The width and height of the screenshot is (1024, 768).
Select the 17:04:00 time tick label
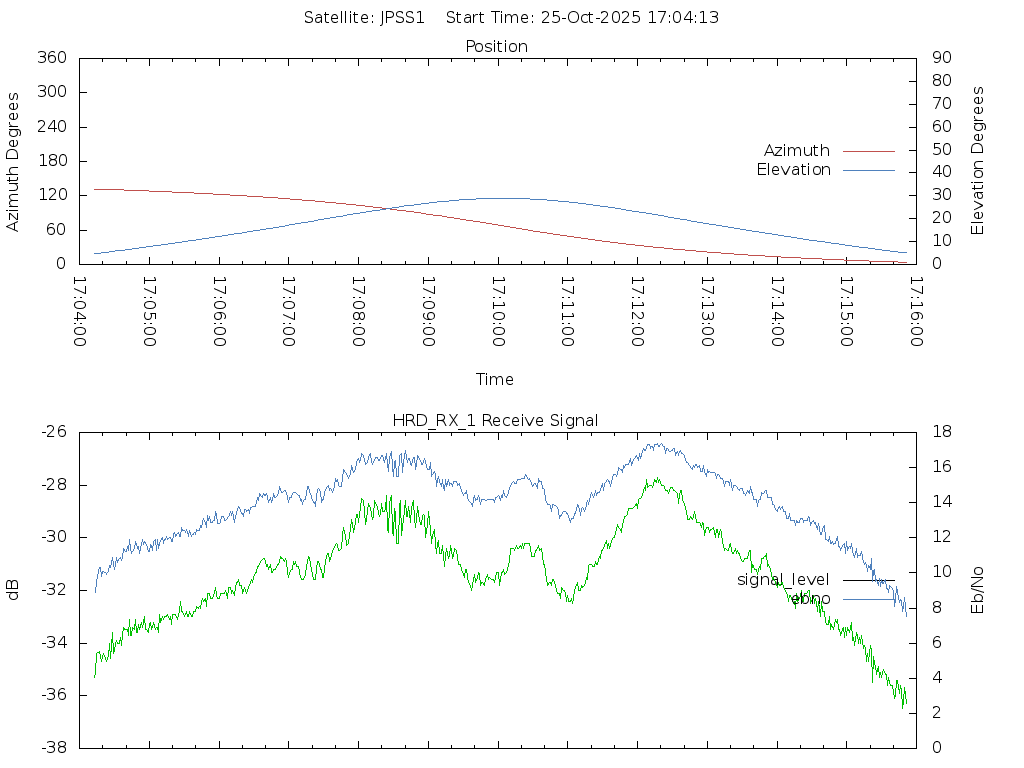pos(80,311)
